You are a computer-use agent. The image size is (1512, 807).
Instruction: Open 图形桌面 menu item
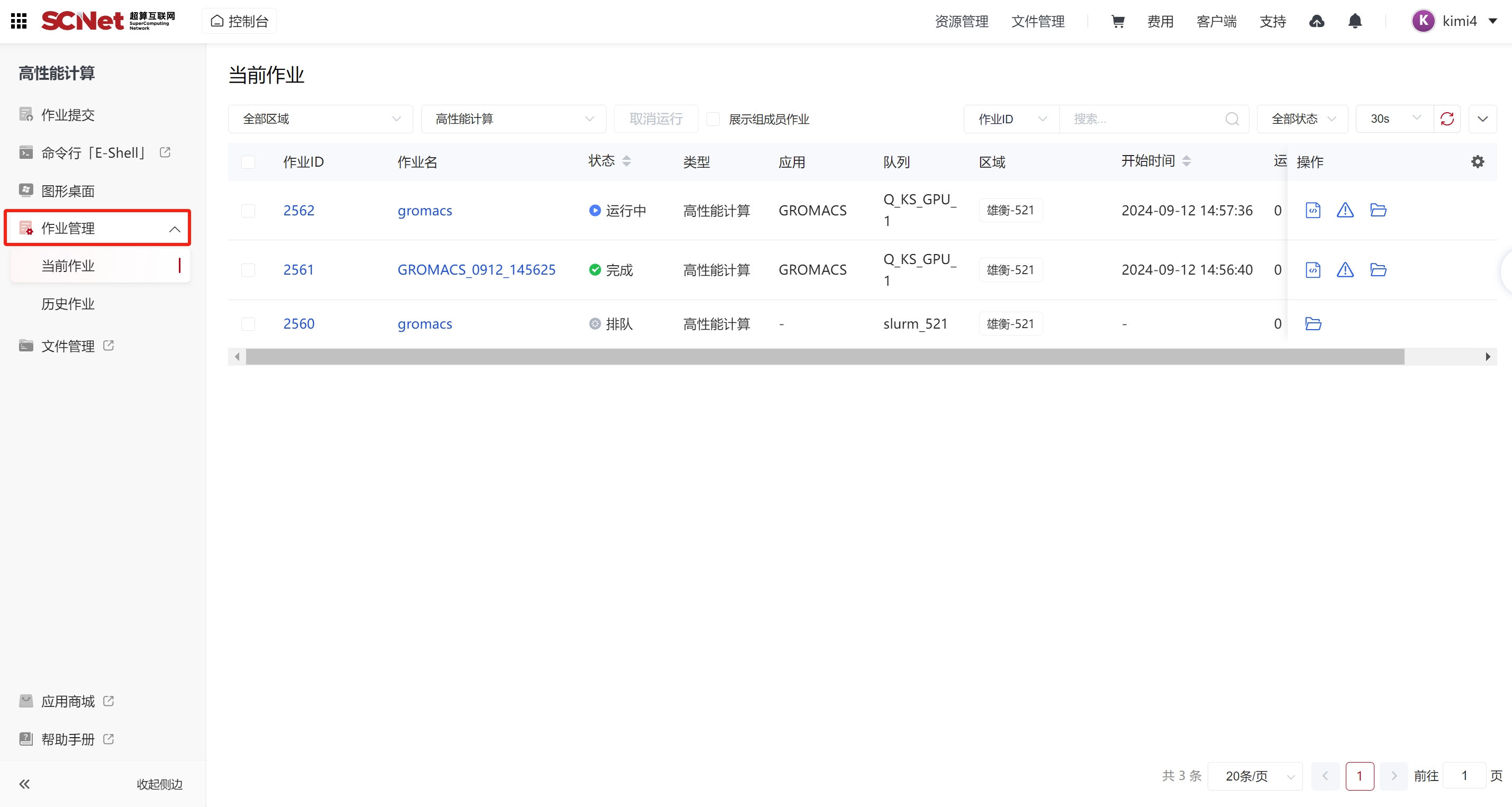68,191
